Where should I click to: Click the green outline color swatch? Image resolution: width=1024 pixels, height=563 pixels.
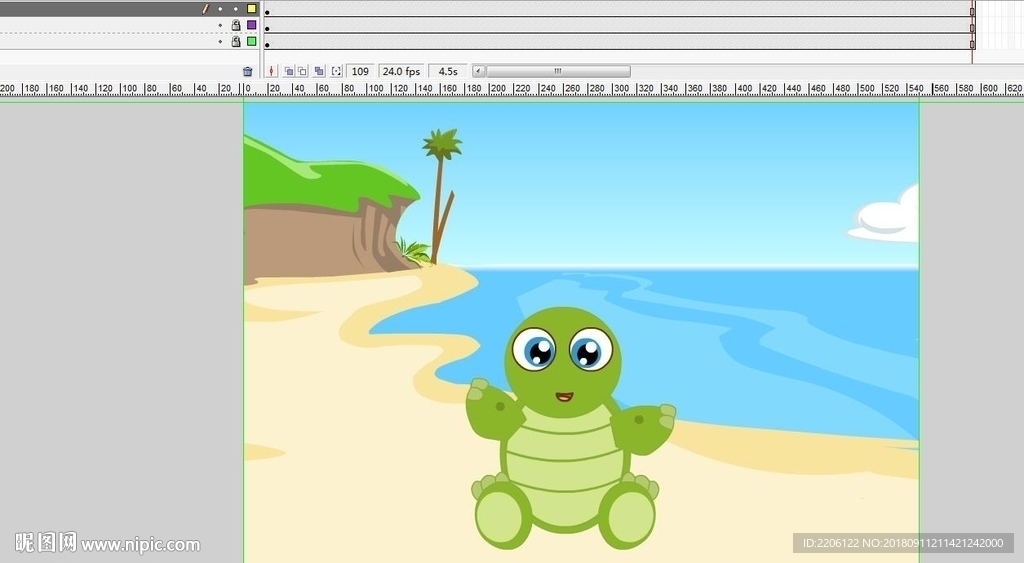(x=252, y=42)
